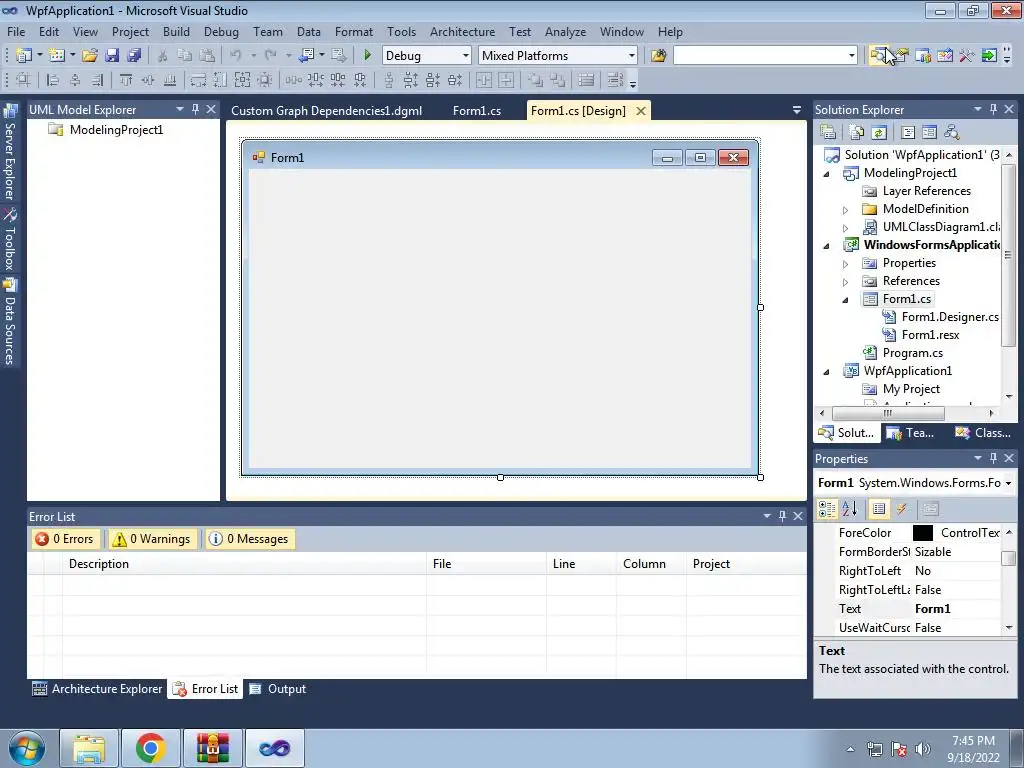Image resolution: width=1024 pixels, height=768 pixels.
Task: Toggle auto-hide pin on Error List panel
Action: [782, 516]
